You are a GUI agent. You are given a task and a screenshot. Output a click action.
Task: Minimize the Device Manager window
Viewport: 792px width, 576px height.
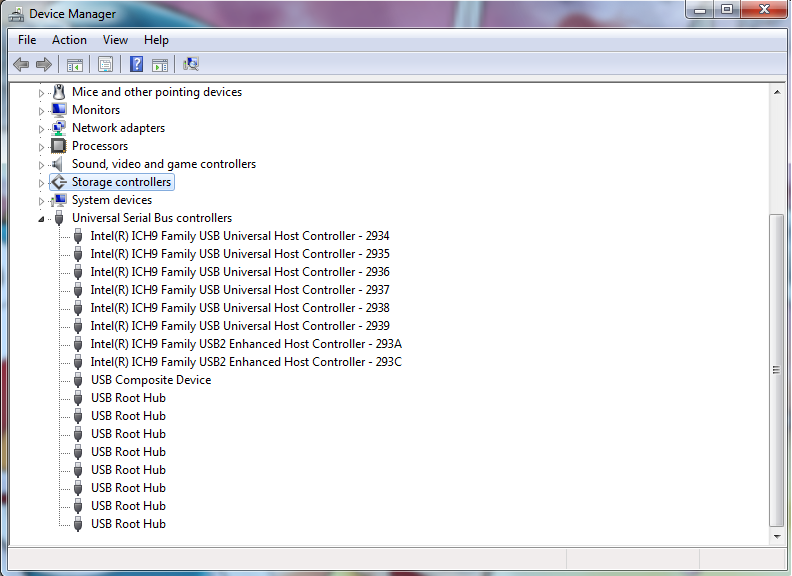700,10
